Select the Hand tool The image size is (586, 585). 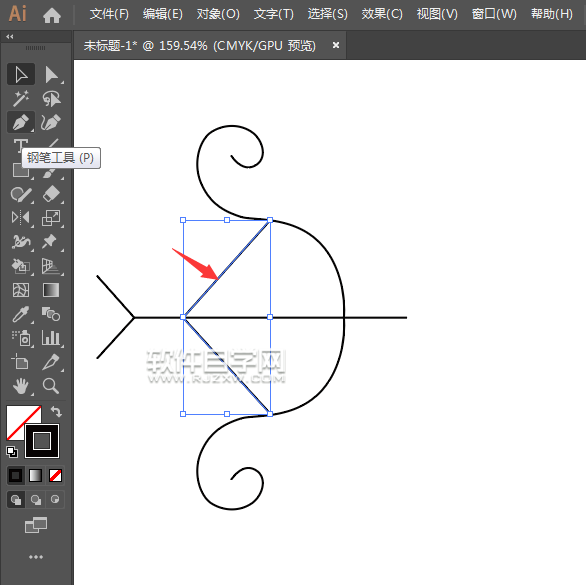coord(21,386)
